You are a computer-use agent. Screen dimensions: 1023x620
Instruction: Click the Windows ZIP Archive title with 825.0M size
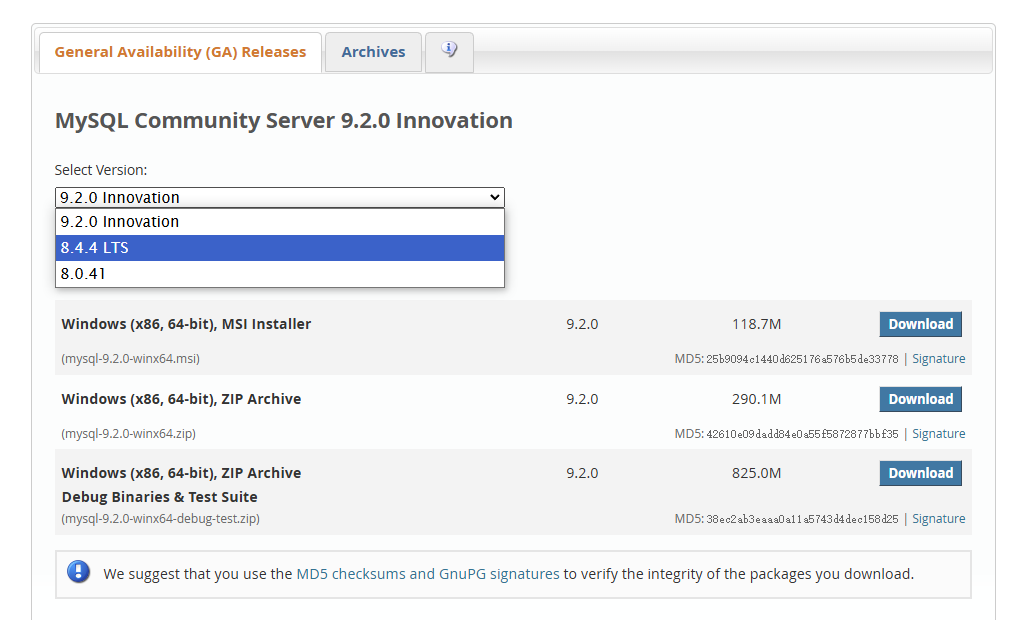point(181,473)
